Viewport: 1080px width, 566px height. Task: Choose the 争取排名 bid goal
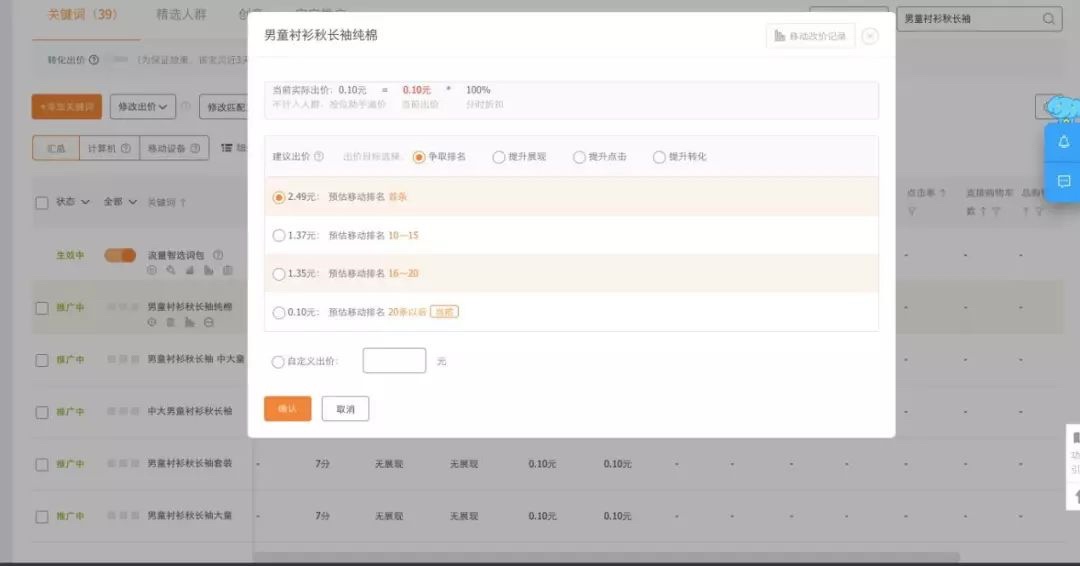pyautogui.click(x=419, y=157)
